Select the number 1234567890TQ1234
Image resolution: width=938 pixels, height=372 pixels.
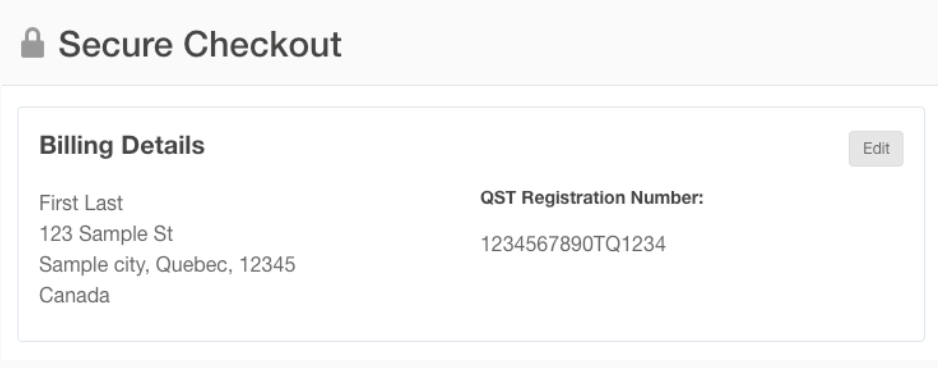(x=573, y=244)
